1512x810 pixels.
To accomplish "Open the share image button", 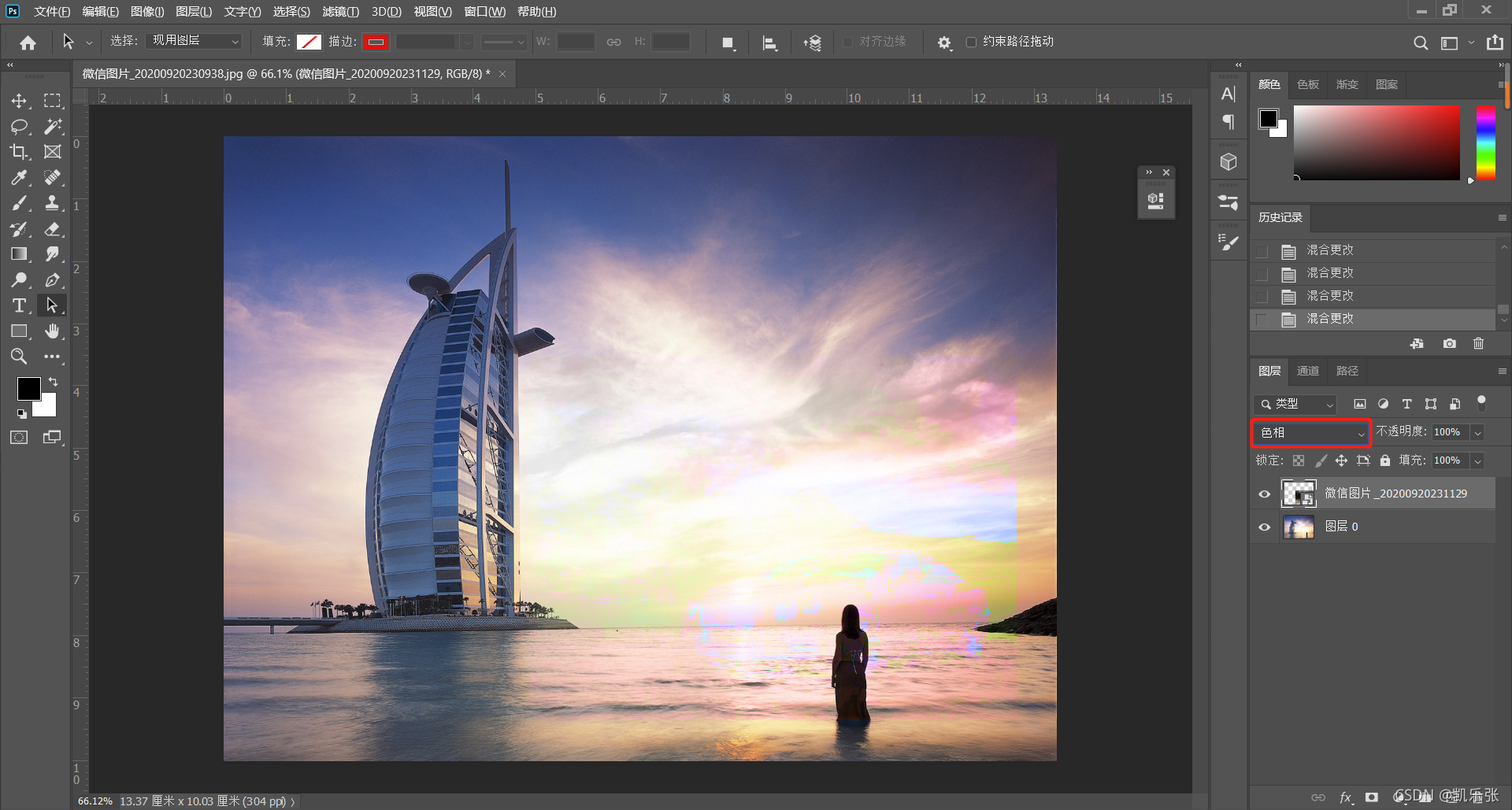I will pyautogui.click(x=1495, y=43).
